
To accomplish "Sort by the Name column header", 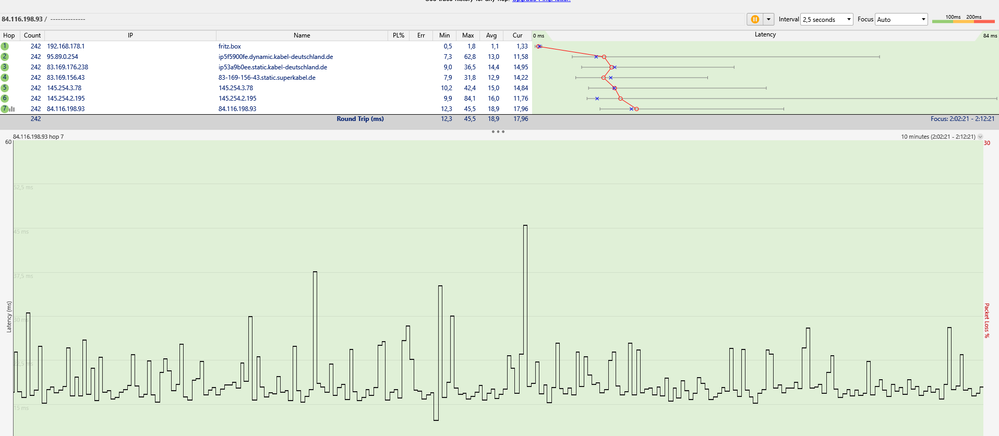I will (x=302, y=35).
